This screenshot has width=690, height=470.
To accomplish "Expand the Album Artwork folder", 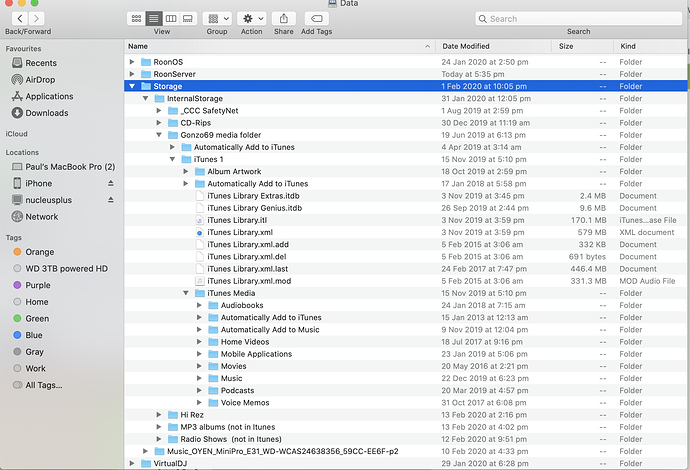I will coord(186,171).
